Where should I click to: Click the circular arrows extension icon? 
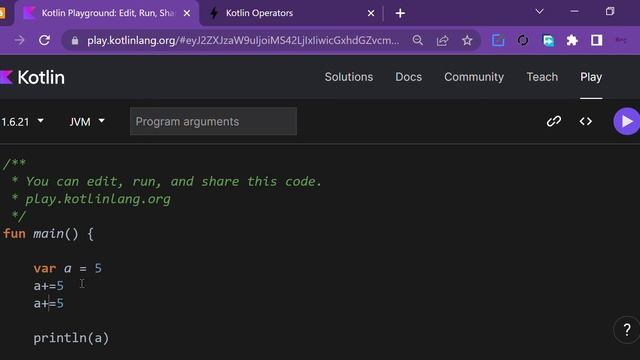(523, 40)
